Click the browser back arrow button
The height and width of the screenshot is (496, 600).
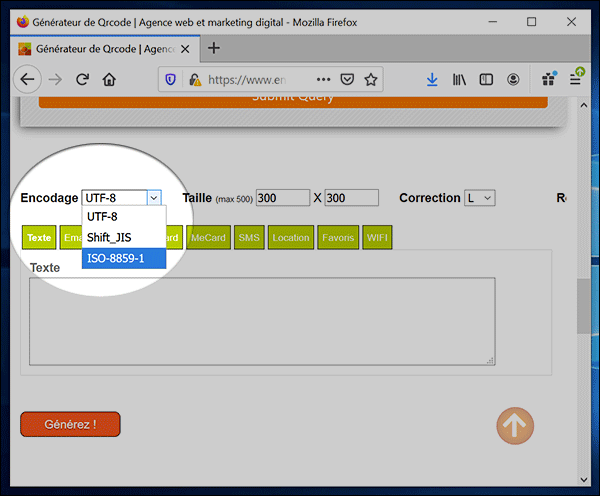(26, 79)
